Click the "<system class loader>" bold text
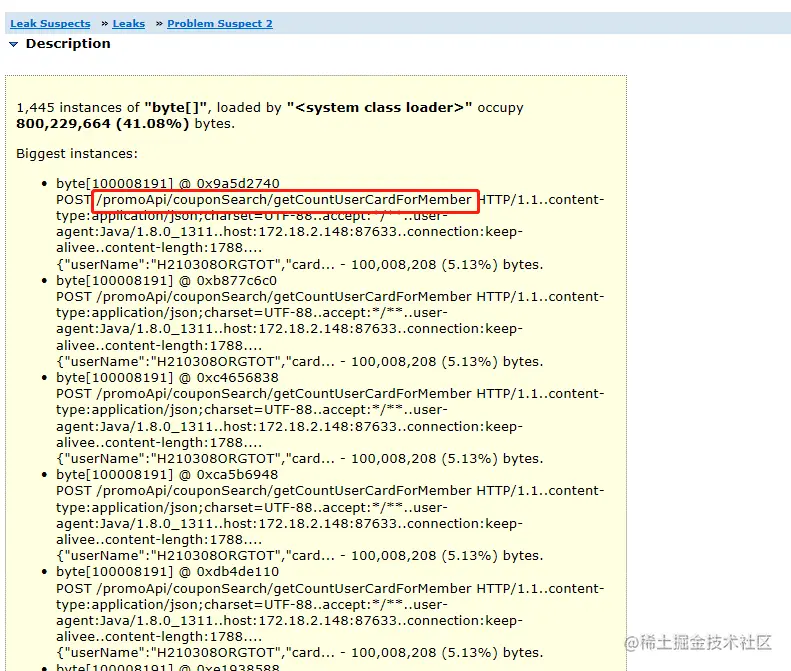Screen dimensions: 791x671 click(379, 107)
